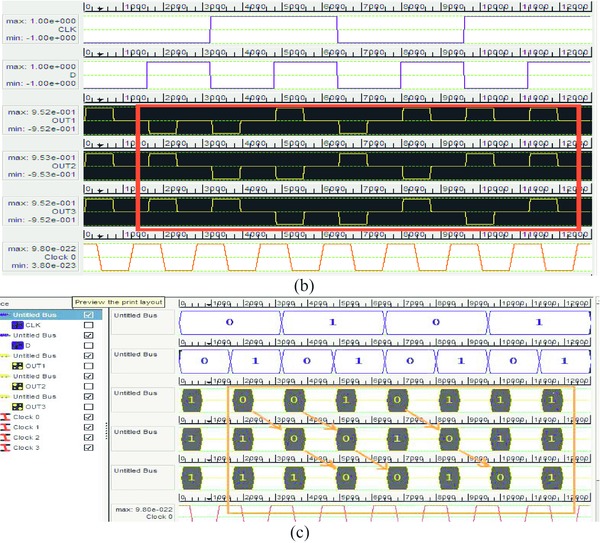
Task: Select the Untitled Bus row just above D
Action: tap(51, 336)
